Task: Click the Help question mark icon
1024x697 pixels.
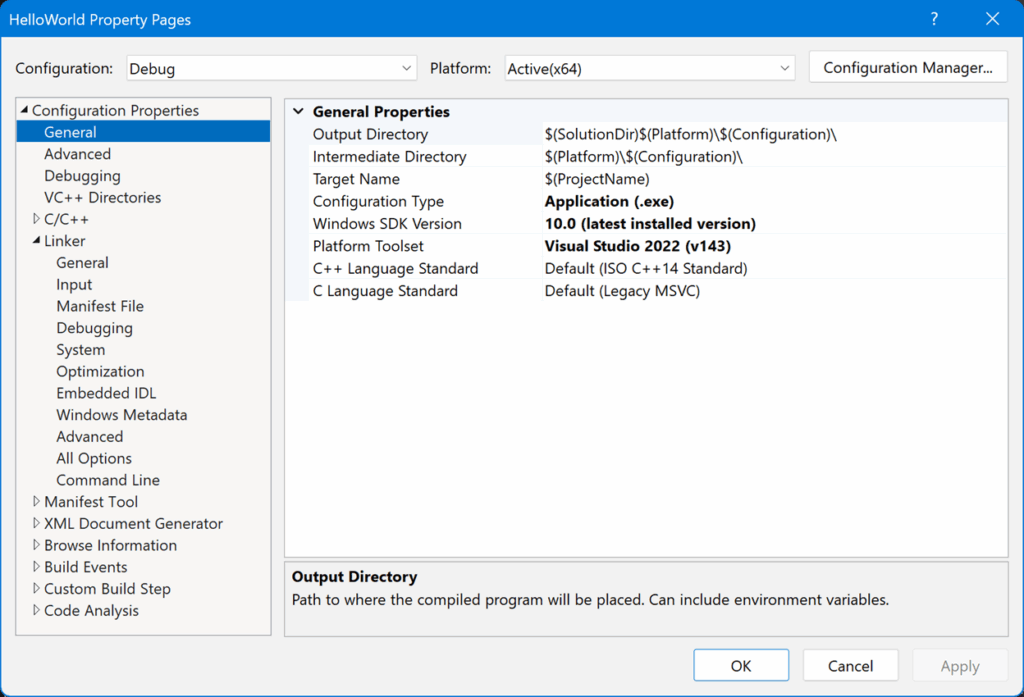Action: click(934, 19)
